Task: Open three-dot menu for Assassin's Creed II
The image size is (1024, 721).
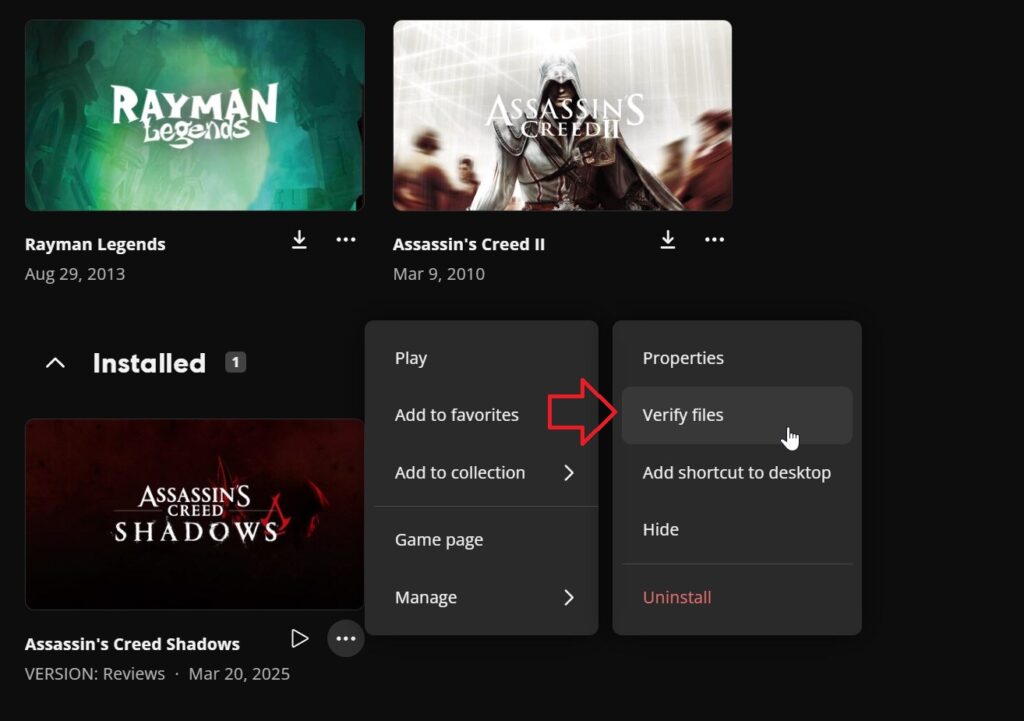Action: [x=714, y=240]
